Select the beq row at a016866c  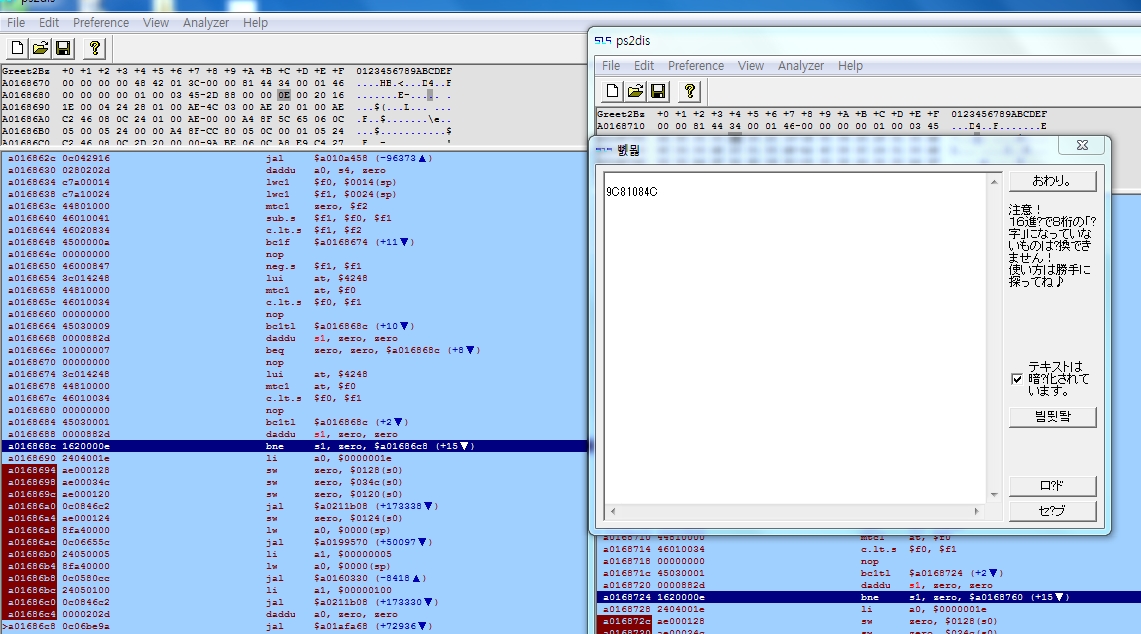(x=294, y=350)
